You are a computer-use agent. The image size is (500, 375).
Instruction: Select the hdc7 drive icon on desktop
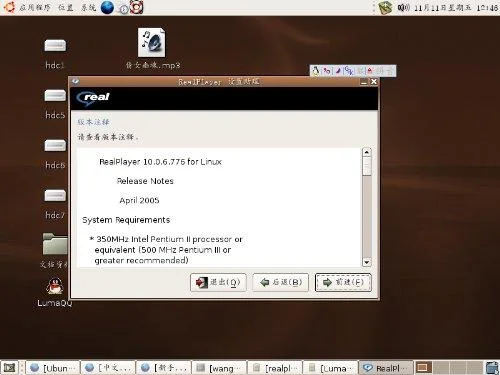[55, 196]
